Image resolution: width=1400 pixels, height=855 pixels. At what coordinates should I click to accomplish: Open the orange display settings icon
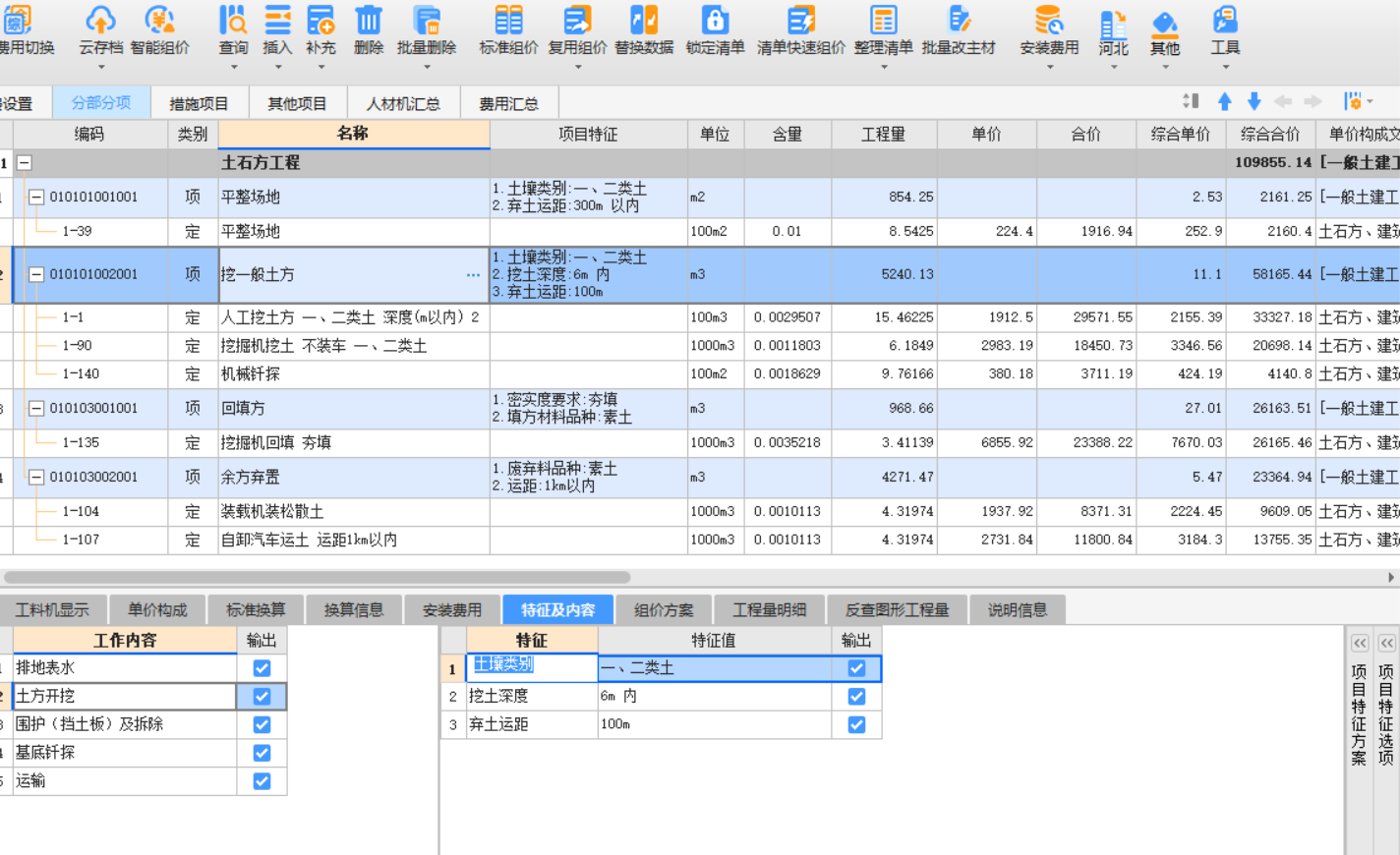coord(1356,101)
